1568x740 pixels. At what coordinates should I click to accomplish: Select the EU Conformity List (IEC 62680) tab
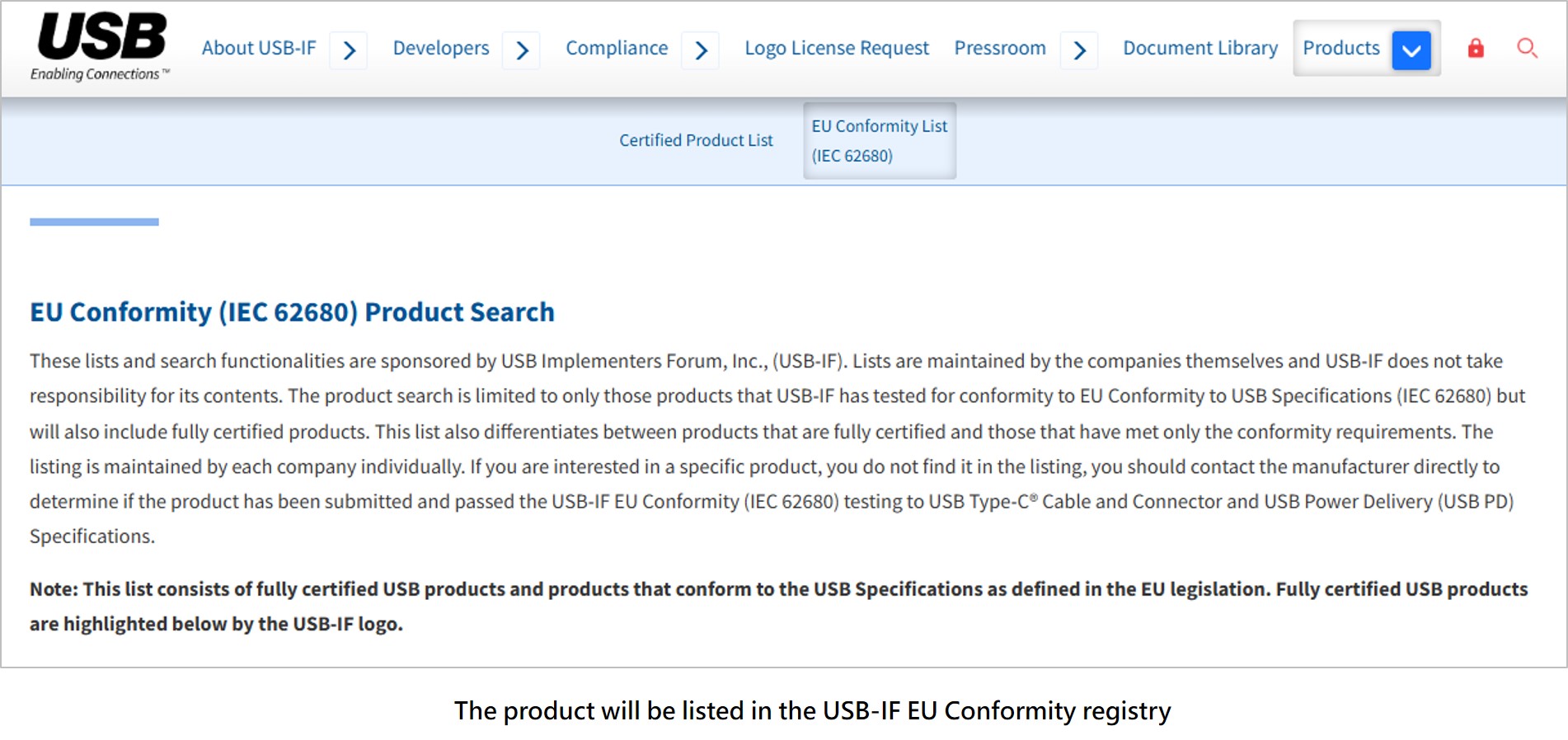click(x=880, y=141)
